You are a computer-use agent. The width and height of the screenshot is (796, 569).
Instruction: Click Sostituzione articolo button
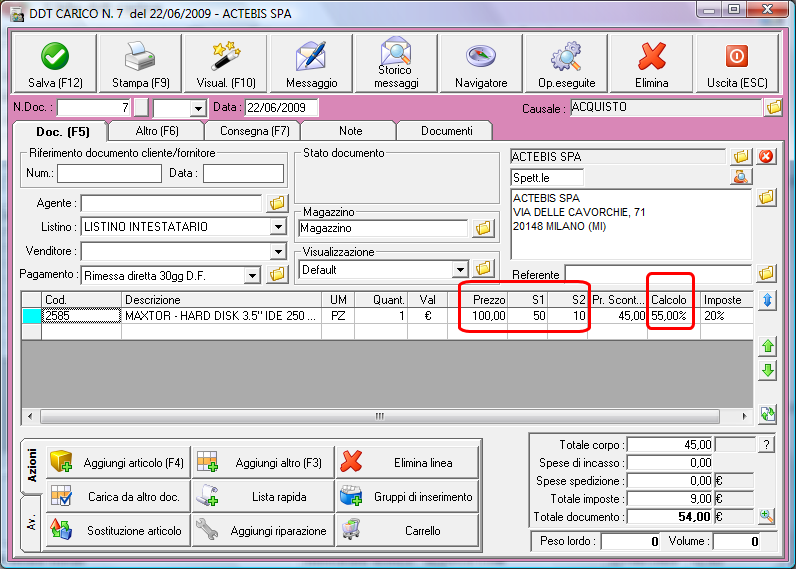pyautogui.click(x=118, y=530)
